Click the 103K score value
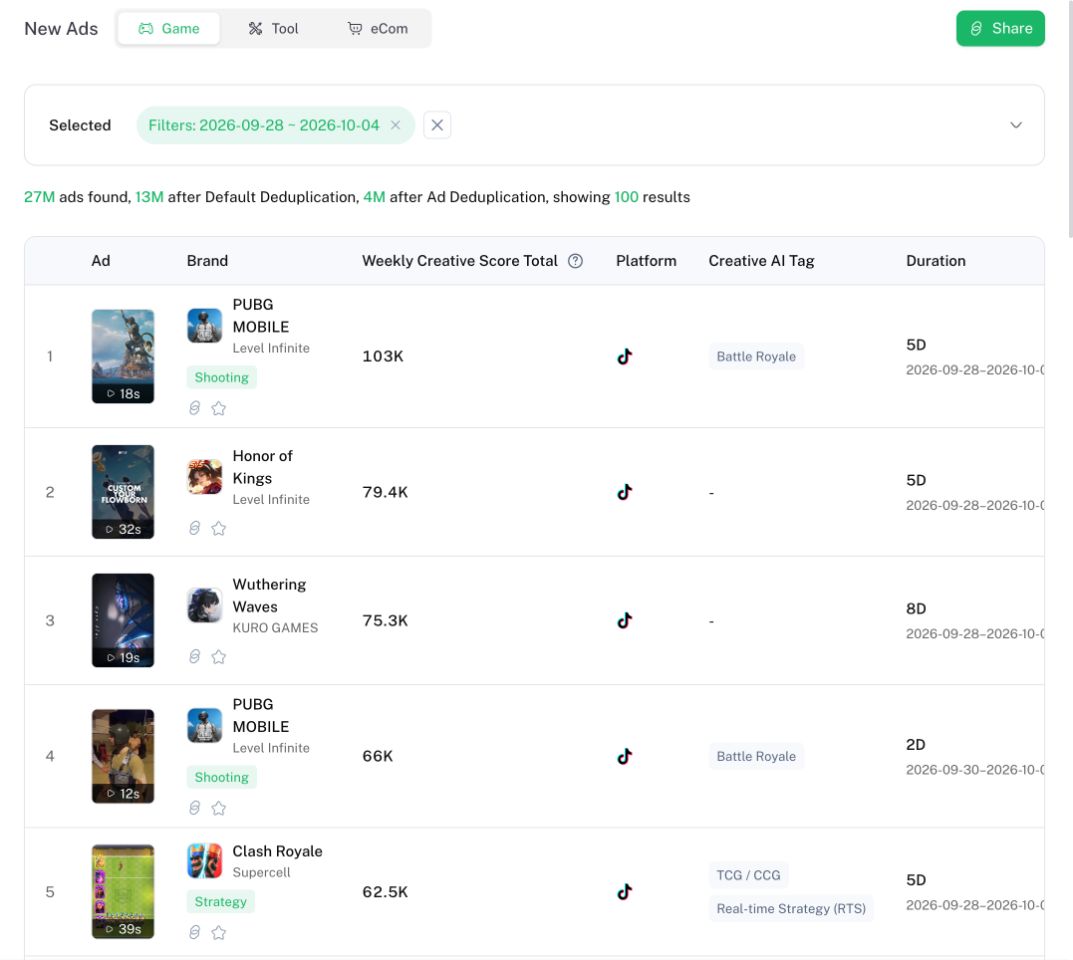1073x960 pixels. click(x=383, y=356)
